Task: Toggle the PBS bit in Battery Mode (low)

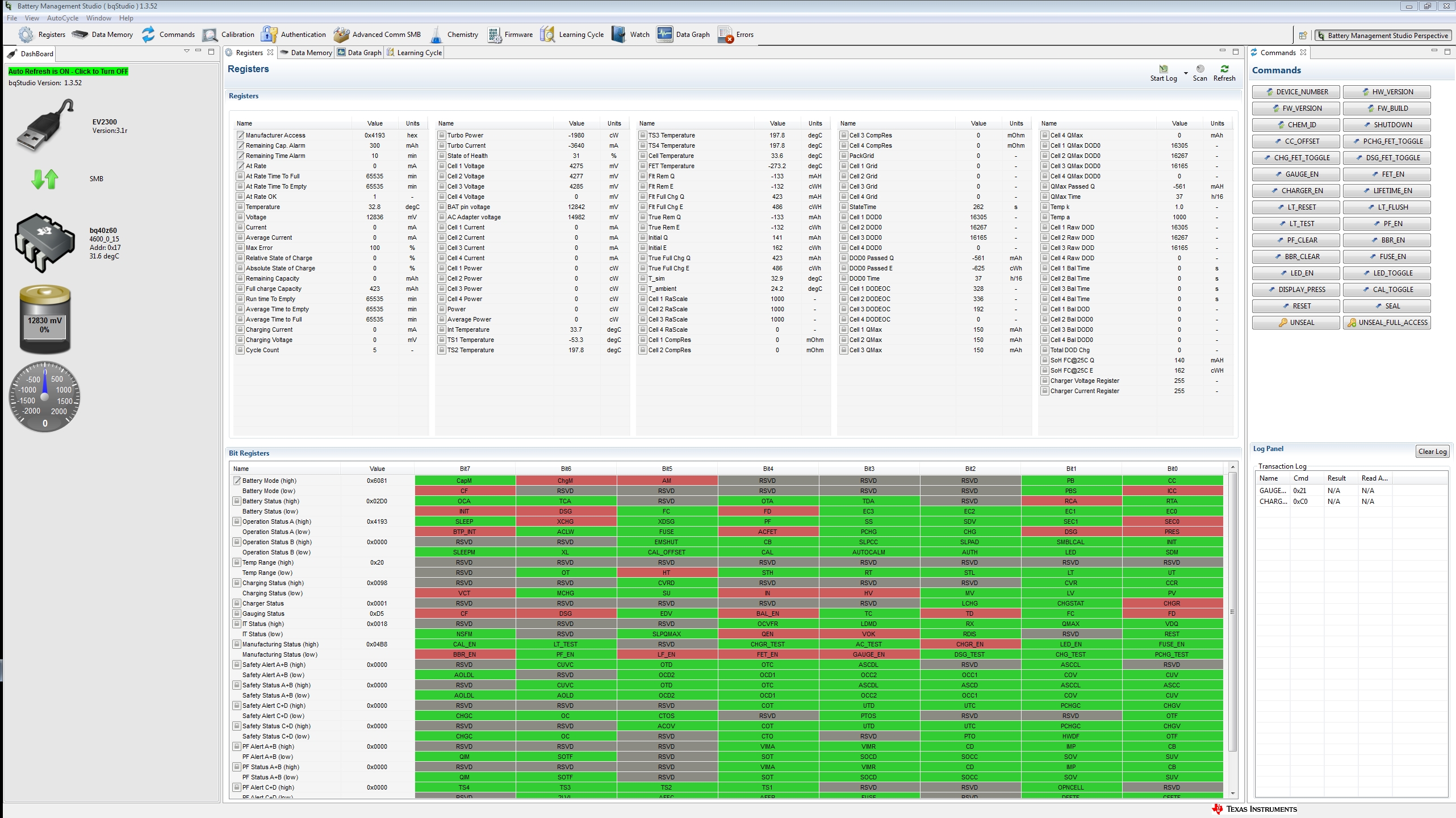Action: (1071, 491)
